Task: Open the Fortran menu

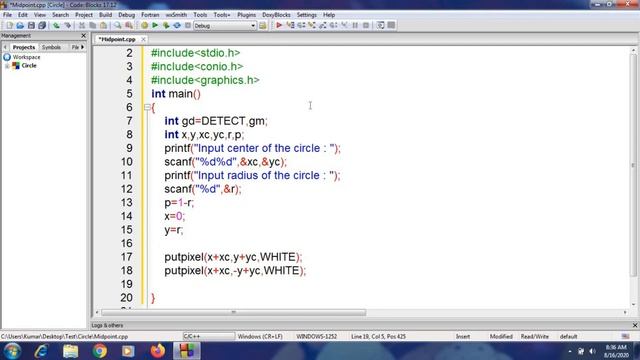Action: tap(150, 15)
